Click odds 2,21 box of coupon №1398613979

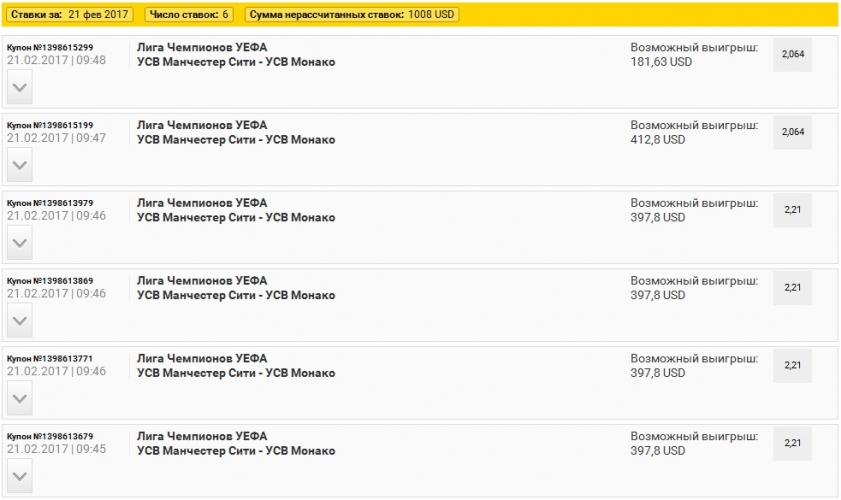(792, 210)
